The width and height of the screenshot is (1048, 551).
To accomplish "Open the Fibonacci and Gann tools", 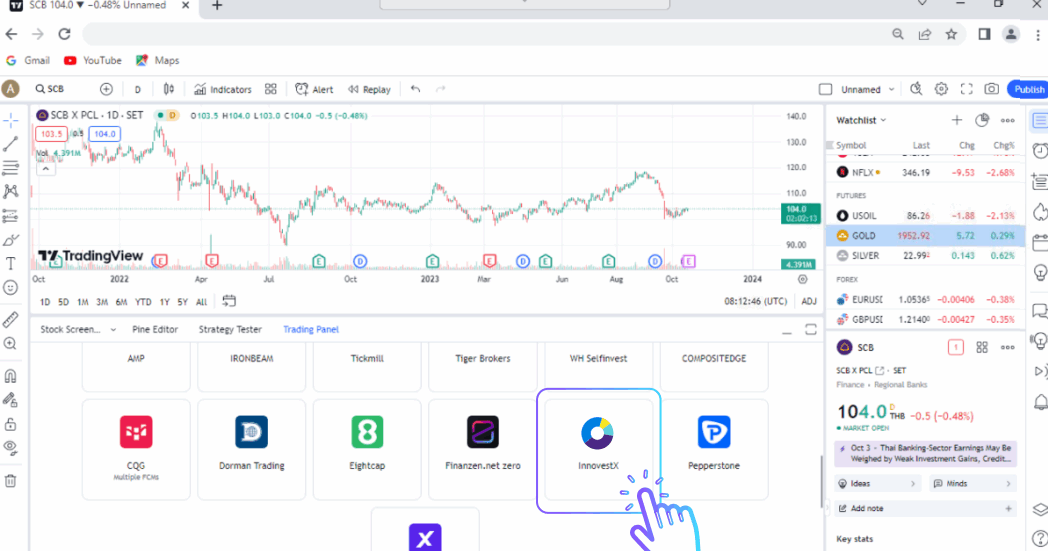I will tap(11, 167).
